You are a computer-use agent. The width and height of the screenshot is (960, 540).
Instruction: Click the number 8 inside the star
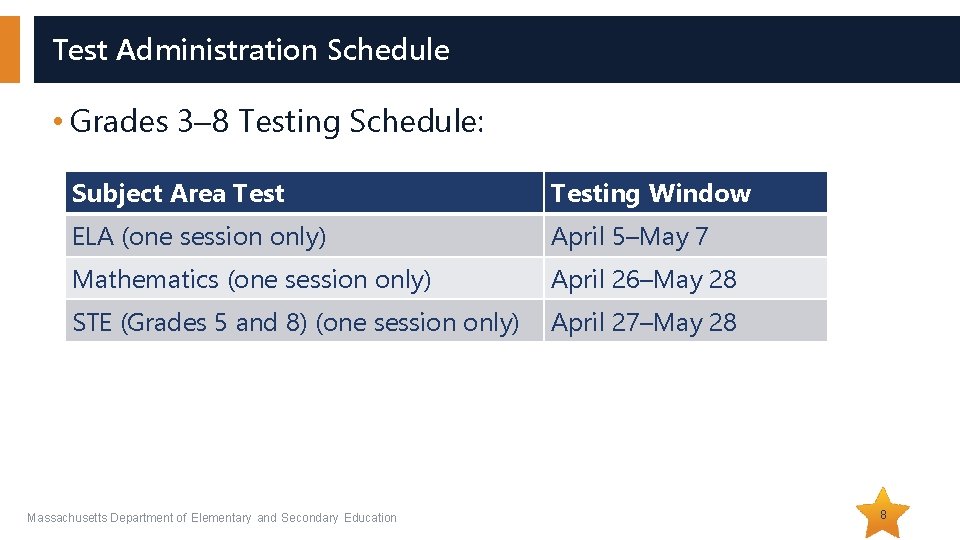[x=884, y=514]
